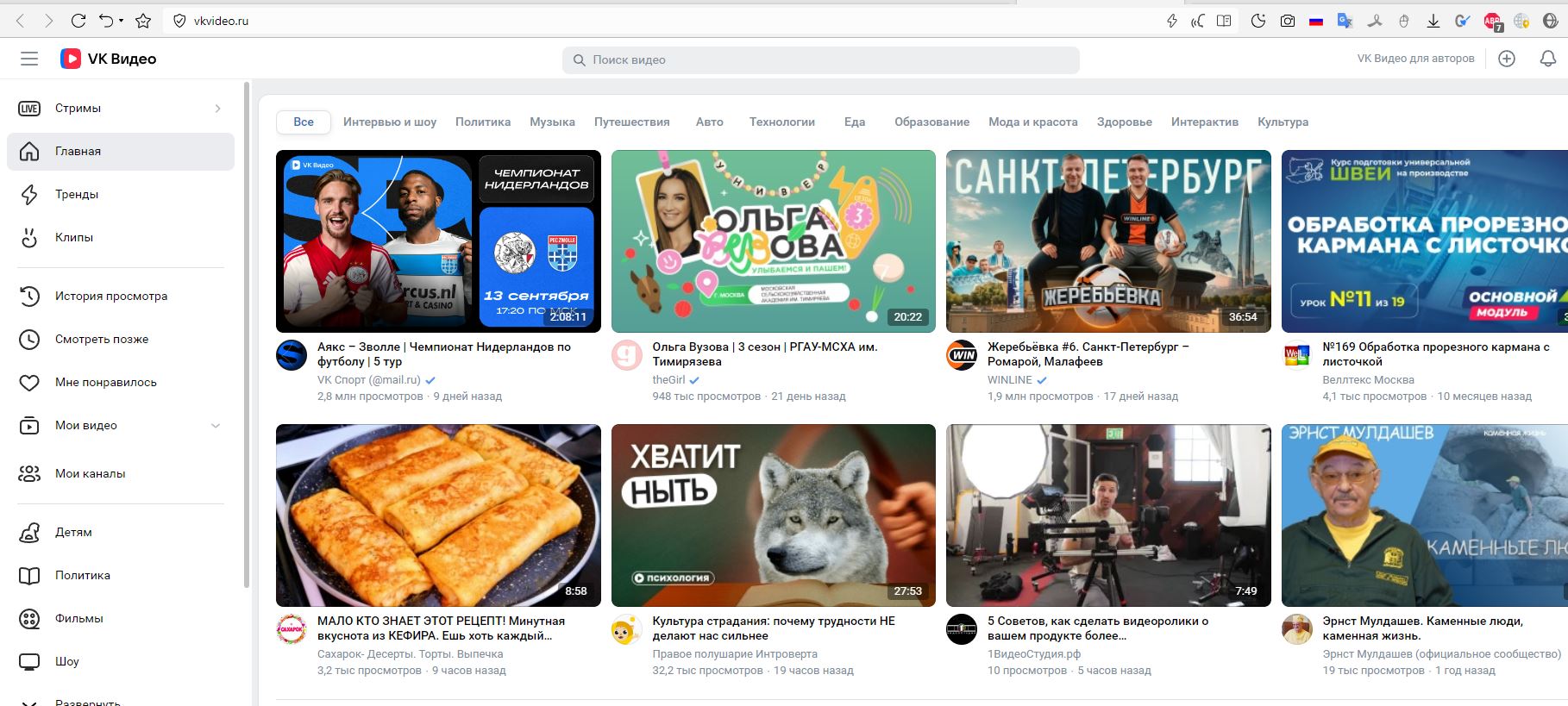1568x706 pixels.
Task: Select the Музыка category tab
Action: [552, 122]
